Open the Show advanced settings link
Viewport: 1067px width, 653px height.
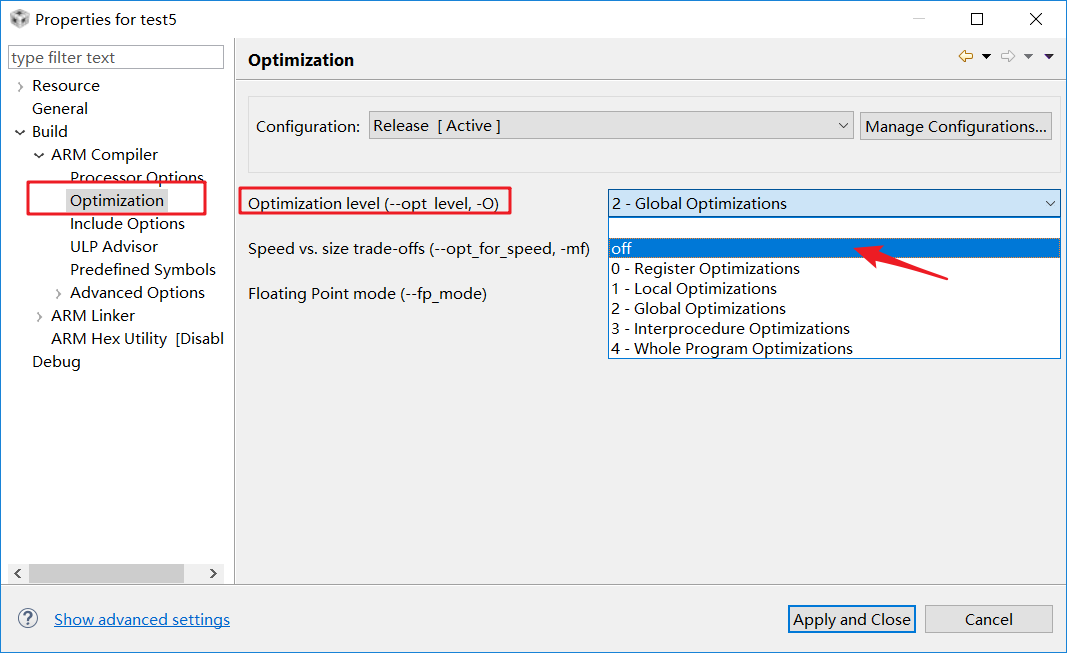point(142,620)
